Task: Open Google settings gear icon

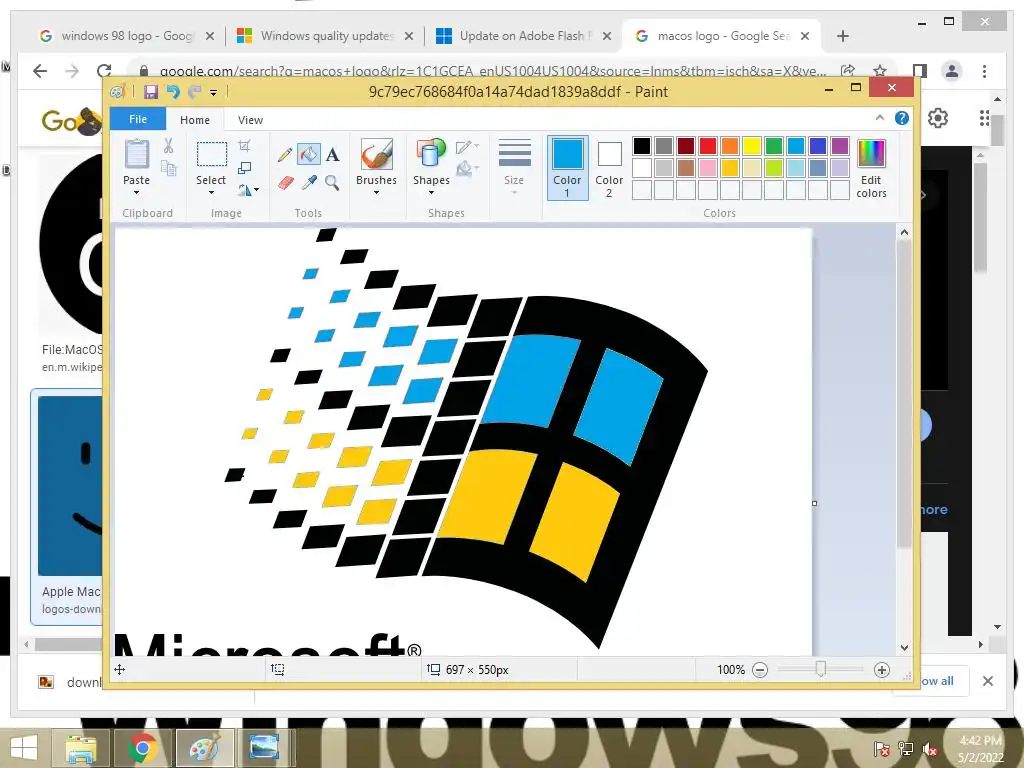Action: pos(938,118)
